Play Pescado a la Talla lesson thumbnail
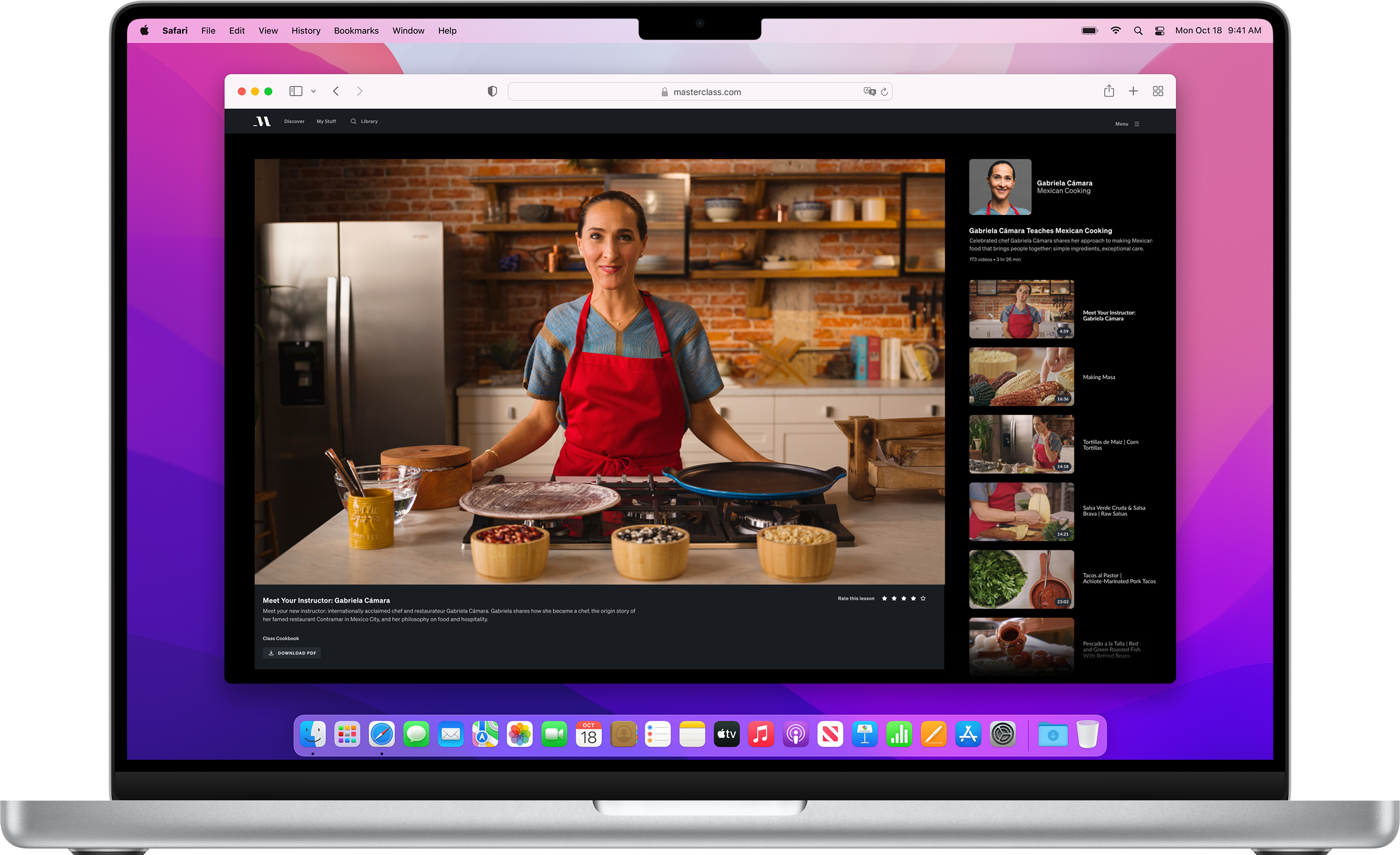The image size is (1400, 855). coord(1022,646)
